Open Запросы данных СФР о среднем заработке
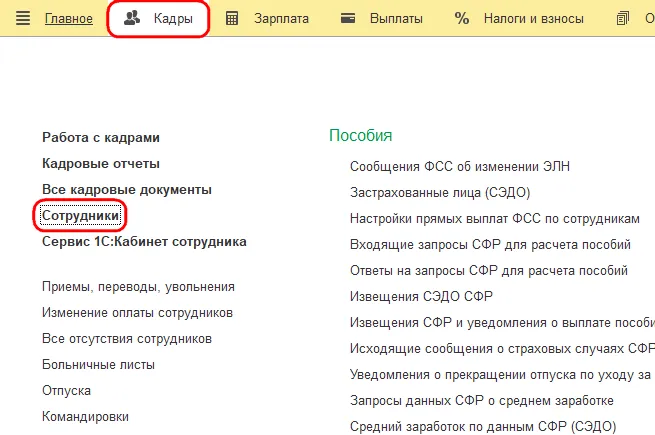The image size is (655, 435). point(482,400)
